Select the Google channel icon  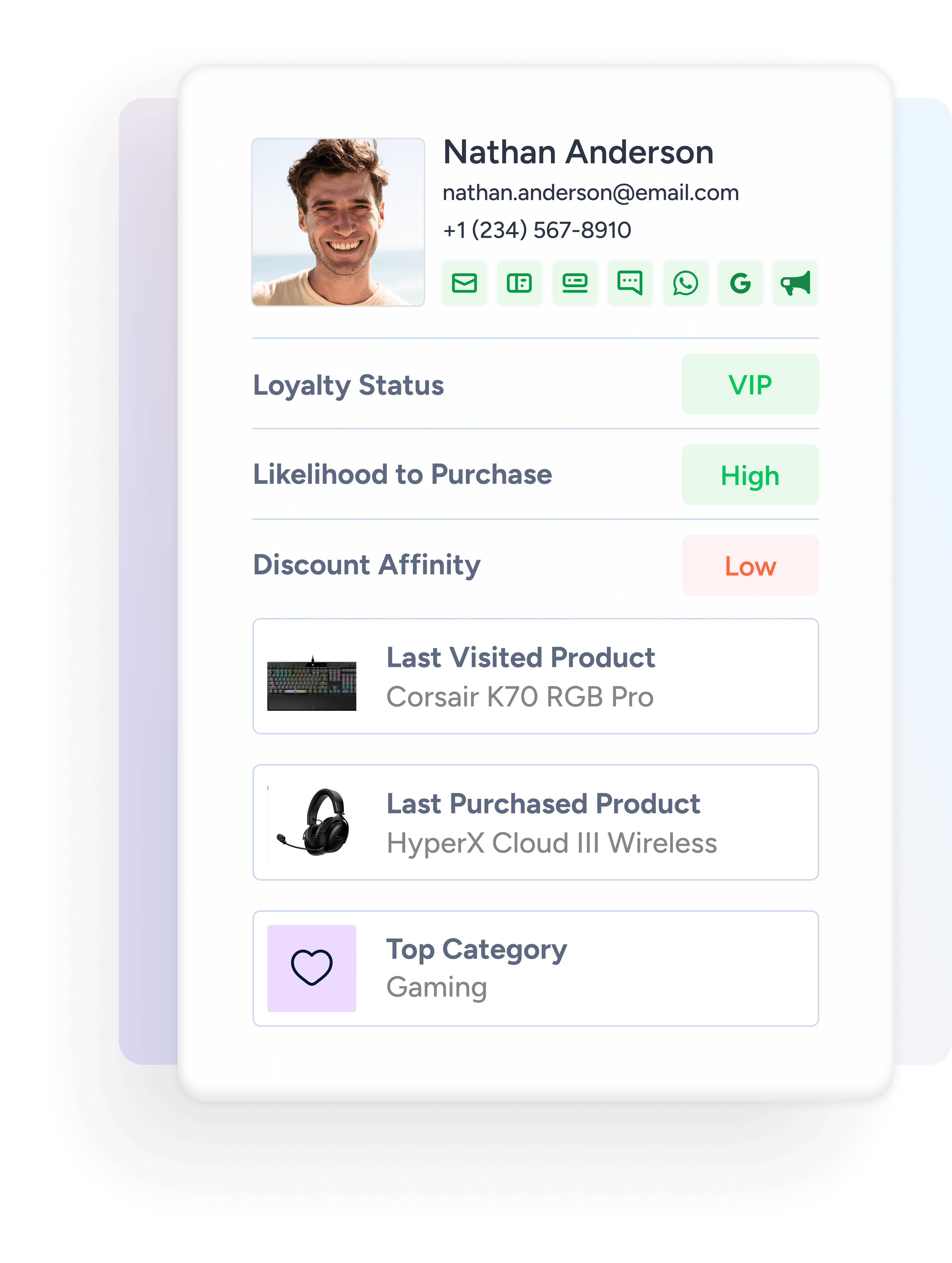pyautogui.click(x=740, y=283)
